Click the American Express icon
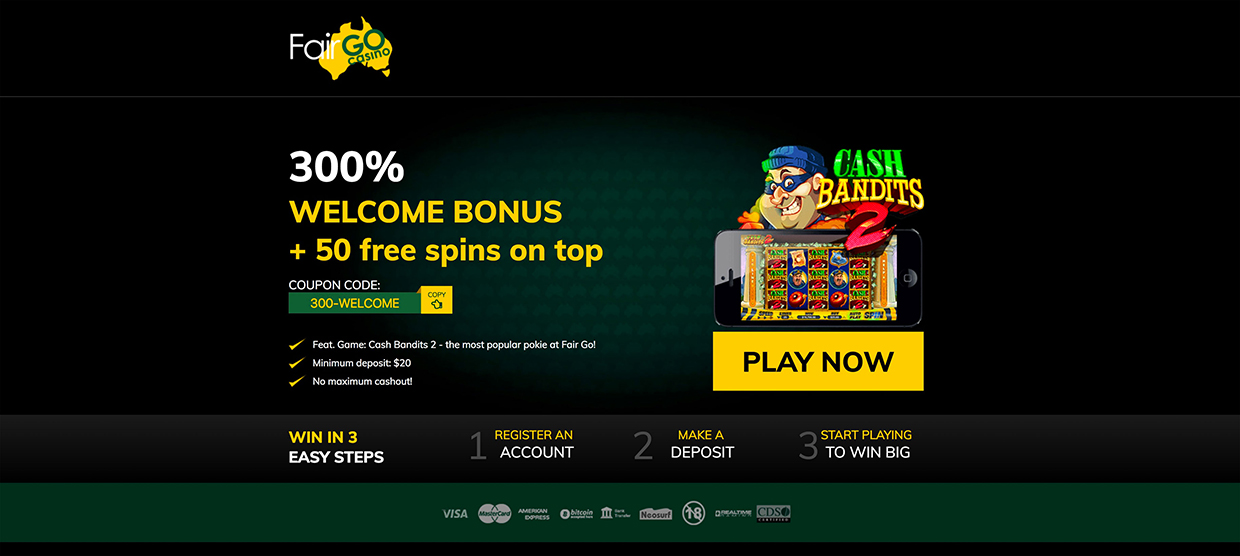The width and height of the screenshot is (1240, 556). [x=533, y=514]
